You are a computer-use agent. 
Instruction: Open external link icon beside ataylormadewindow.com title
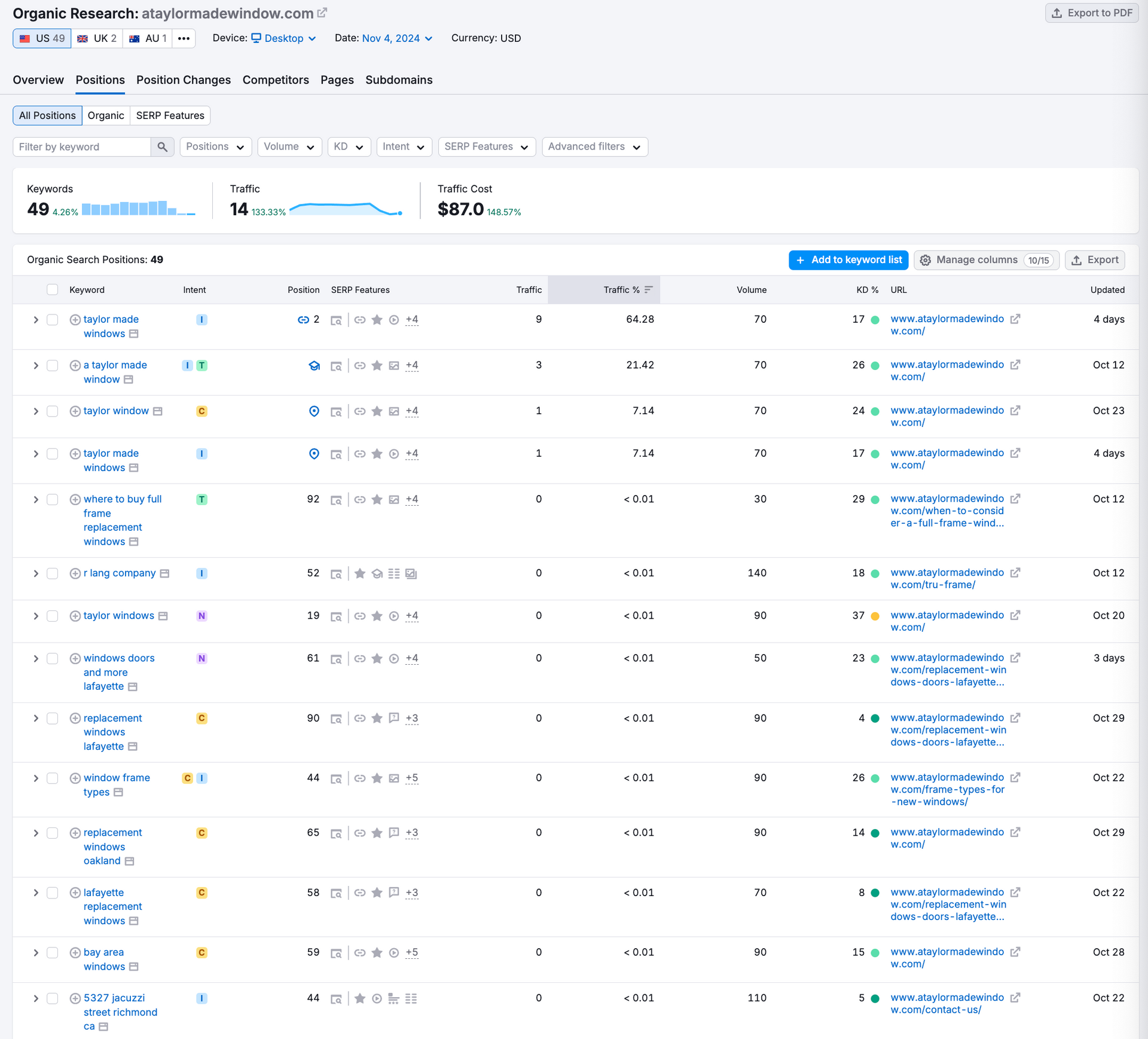322,13
